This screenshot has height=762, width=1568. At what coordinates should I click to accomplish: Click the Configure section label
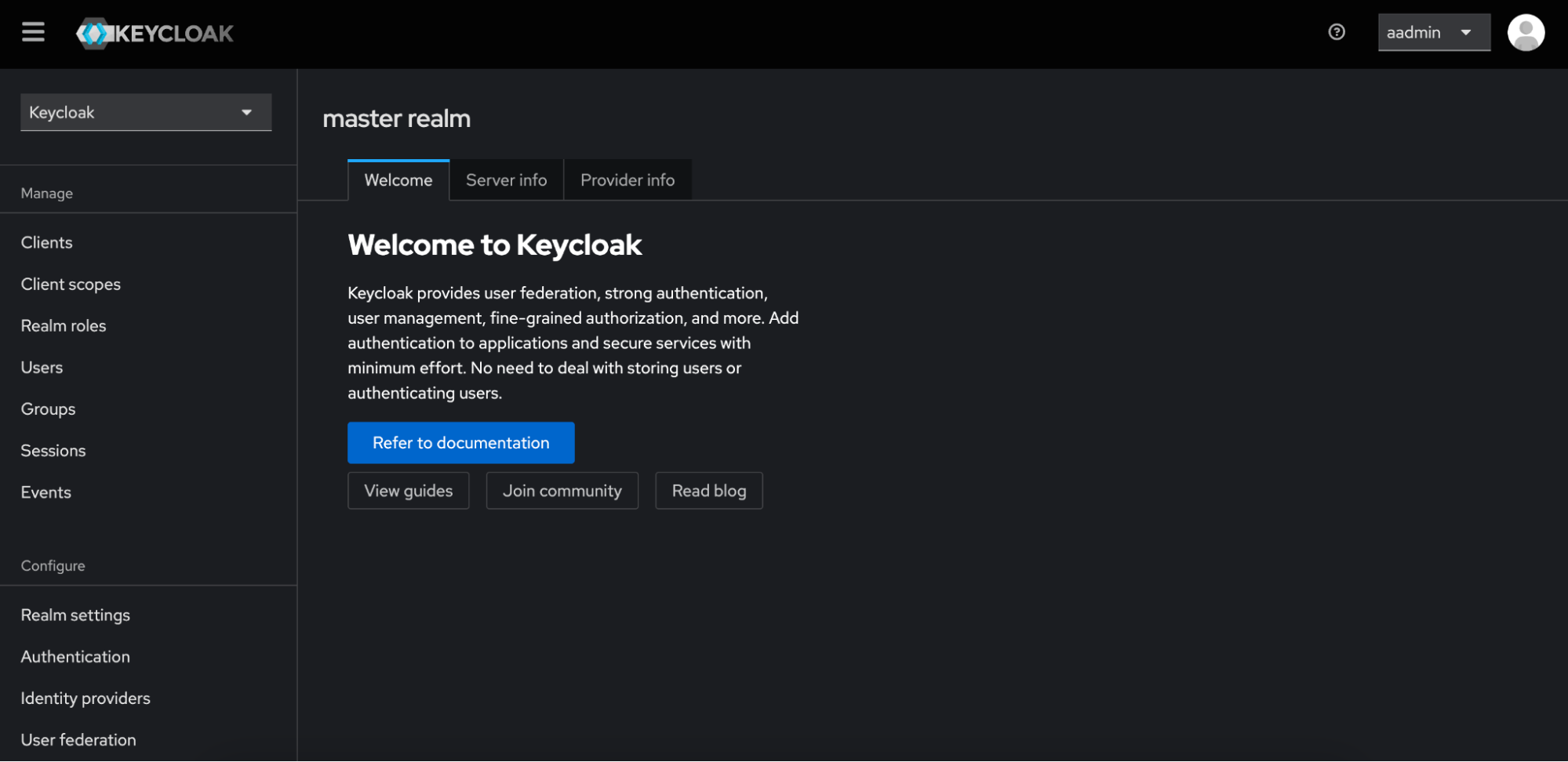point(53,565)
